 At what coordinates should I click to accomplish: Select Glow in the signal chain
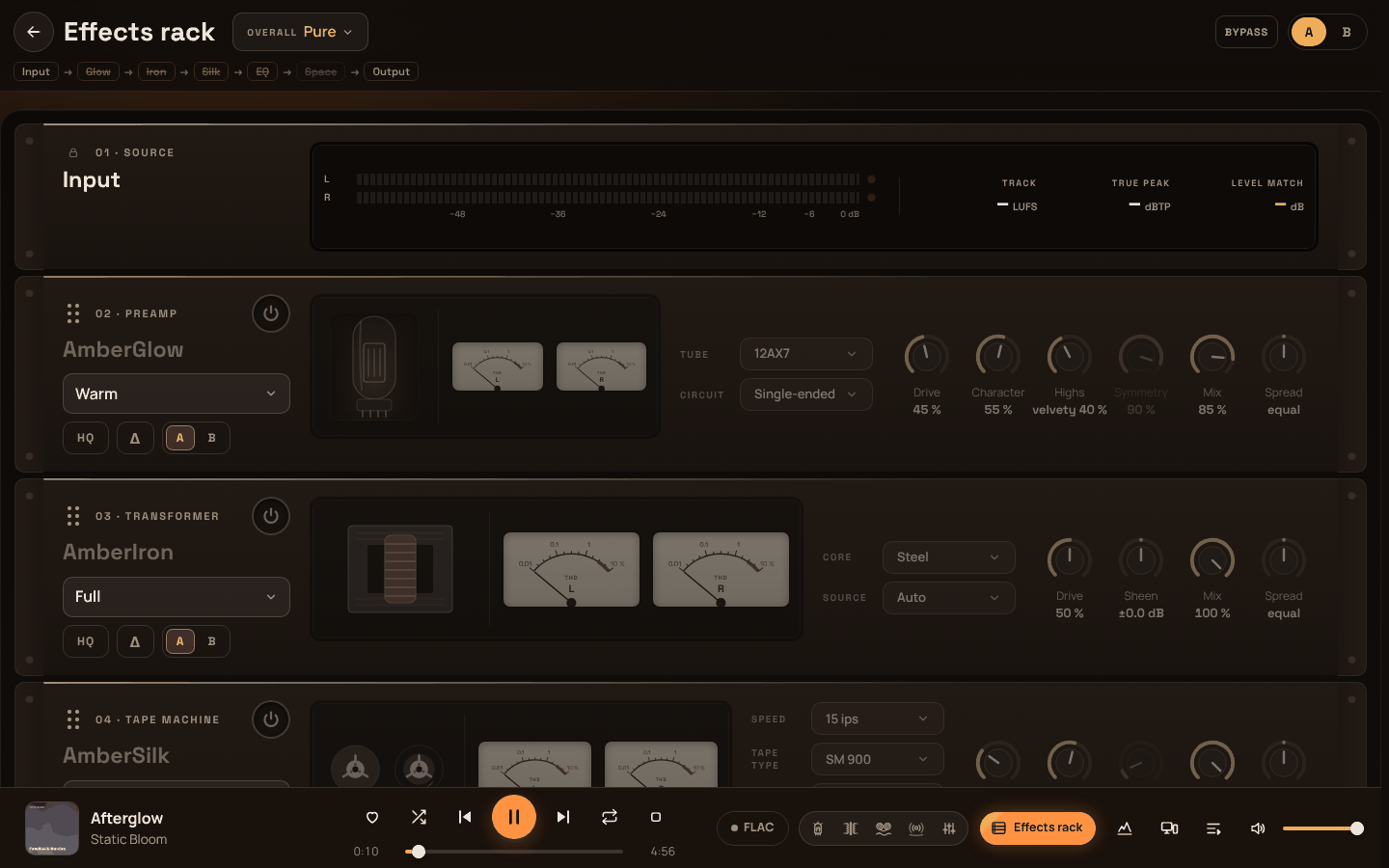(x=98, y=71)
